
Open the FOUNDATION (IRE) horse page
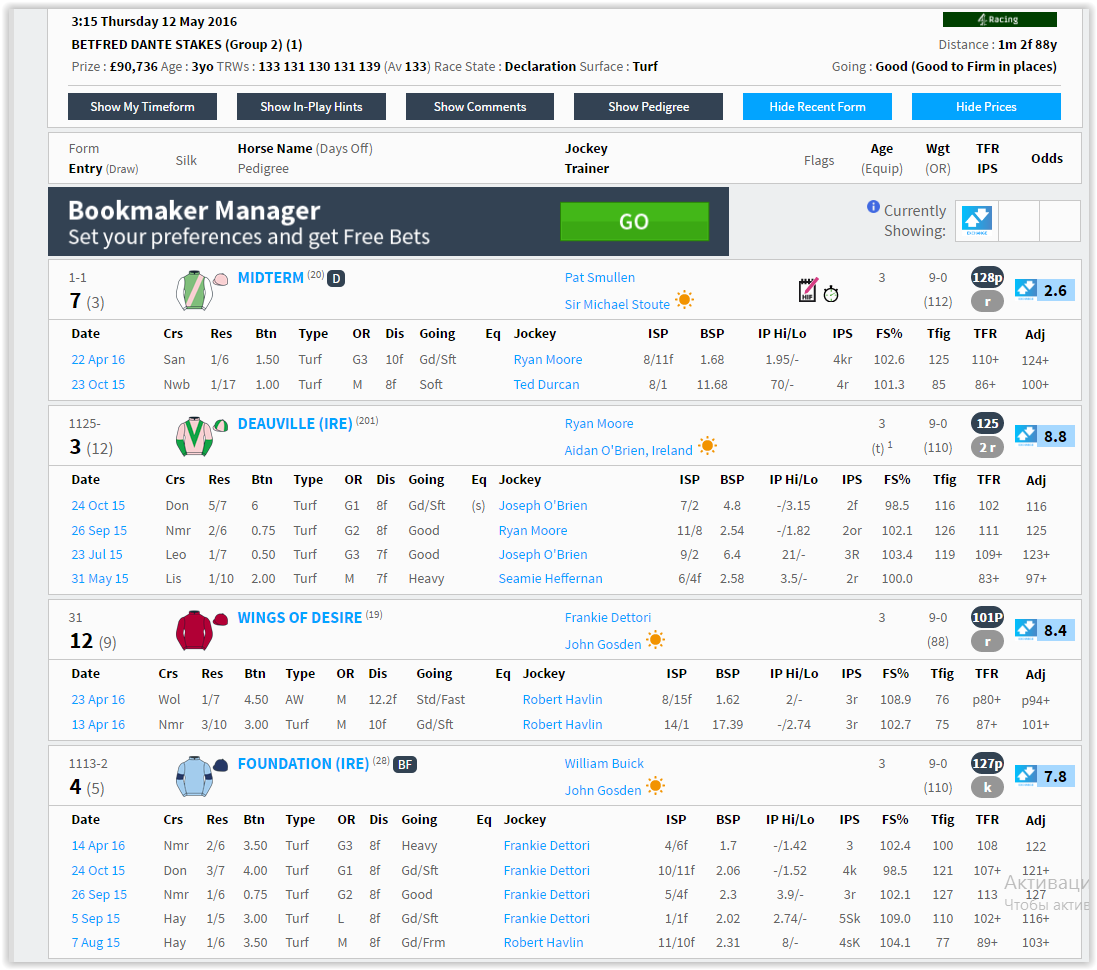(304, 764)
